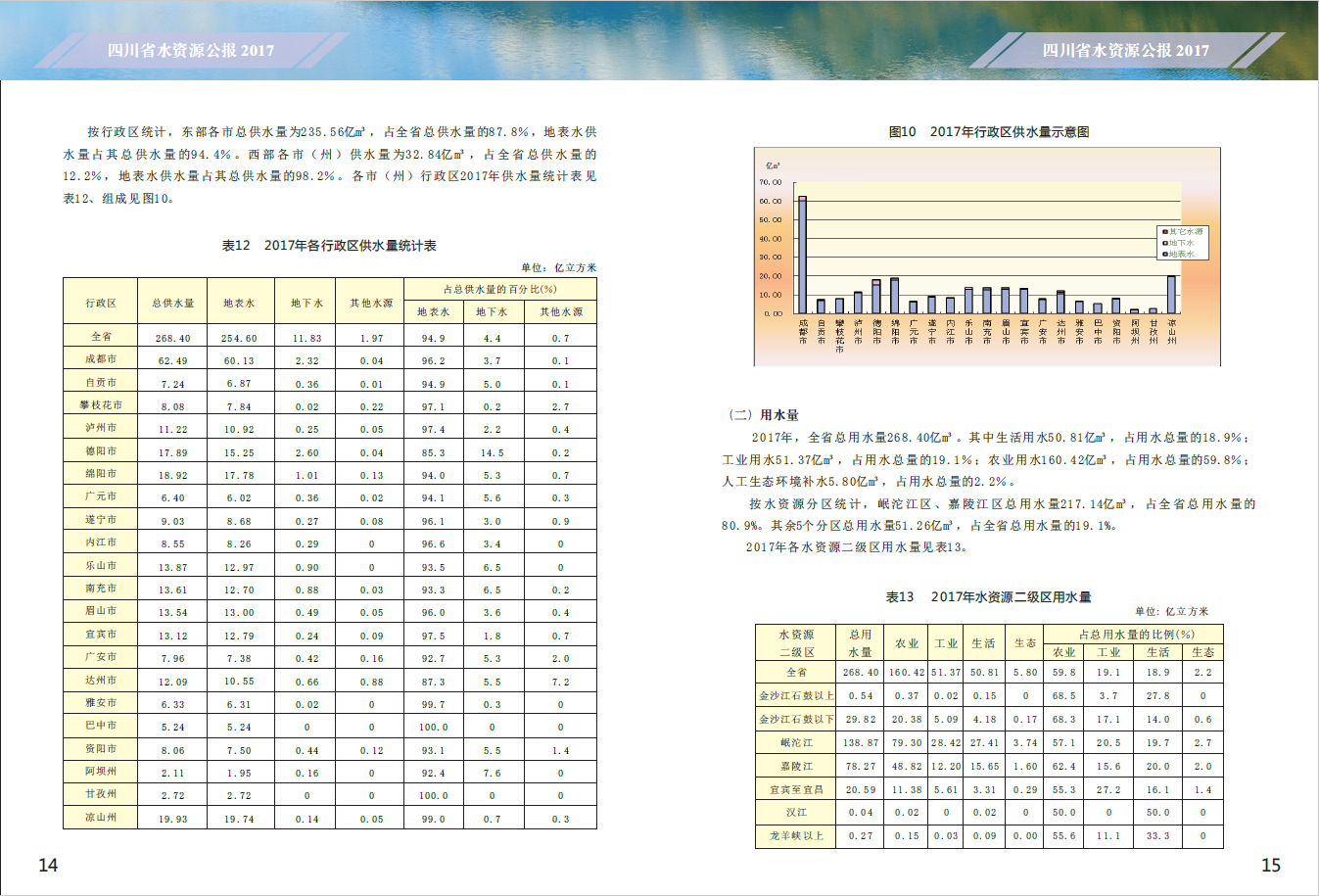
Task: Click the section heading (二) 用水量
Action: click(x=763, y=415)
